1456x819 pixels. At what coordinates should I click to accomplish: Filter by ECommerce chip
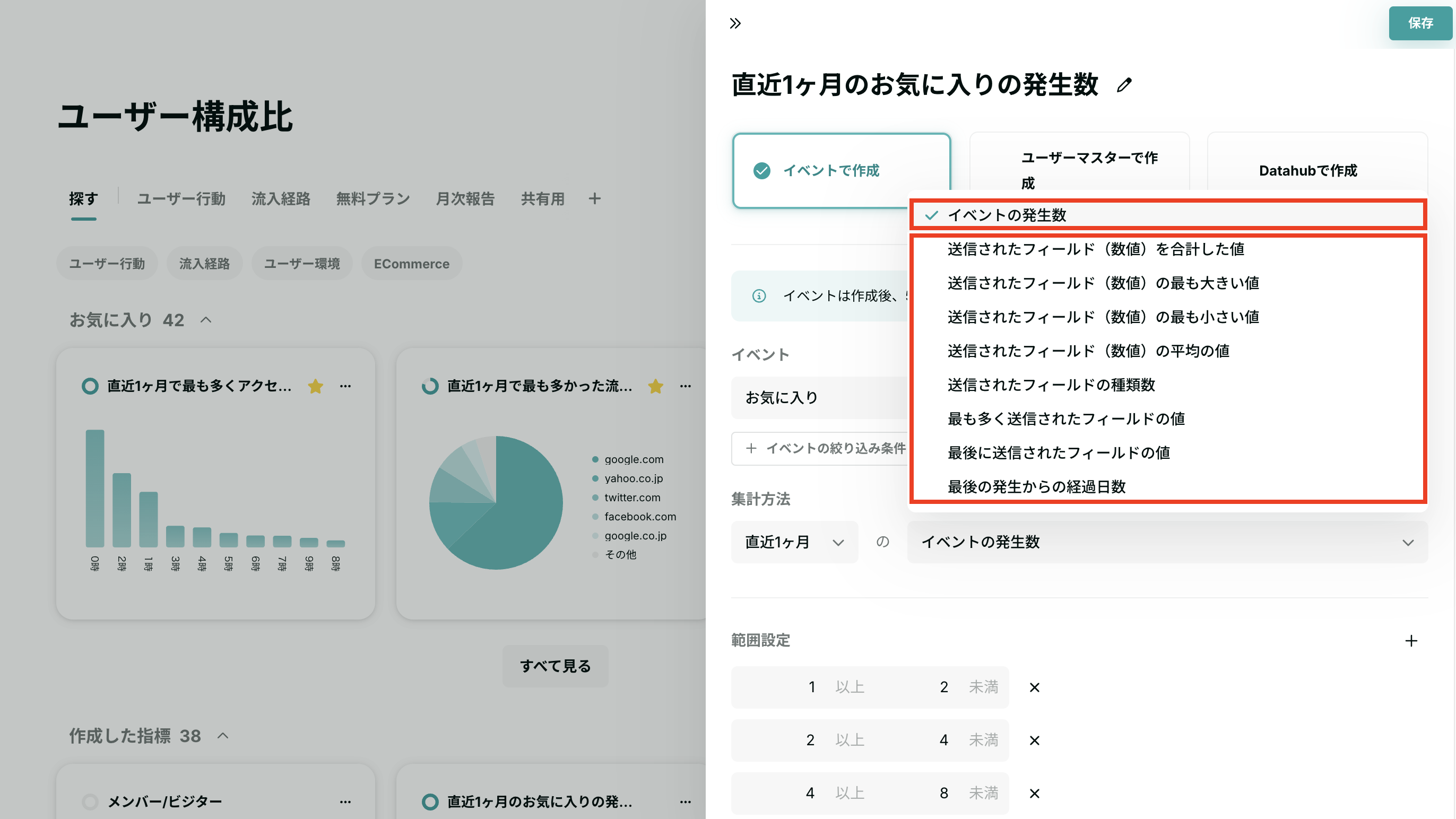(x=411, y=264)
